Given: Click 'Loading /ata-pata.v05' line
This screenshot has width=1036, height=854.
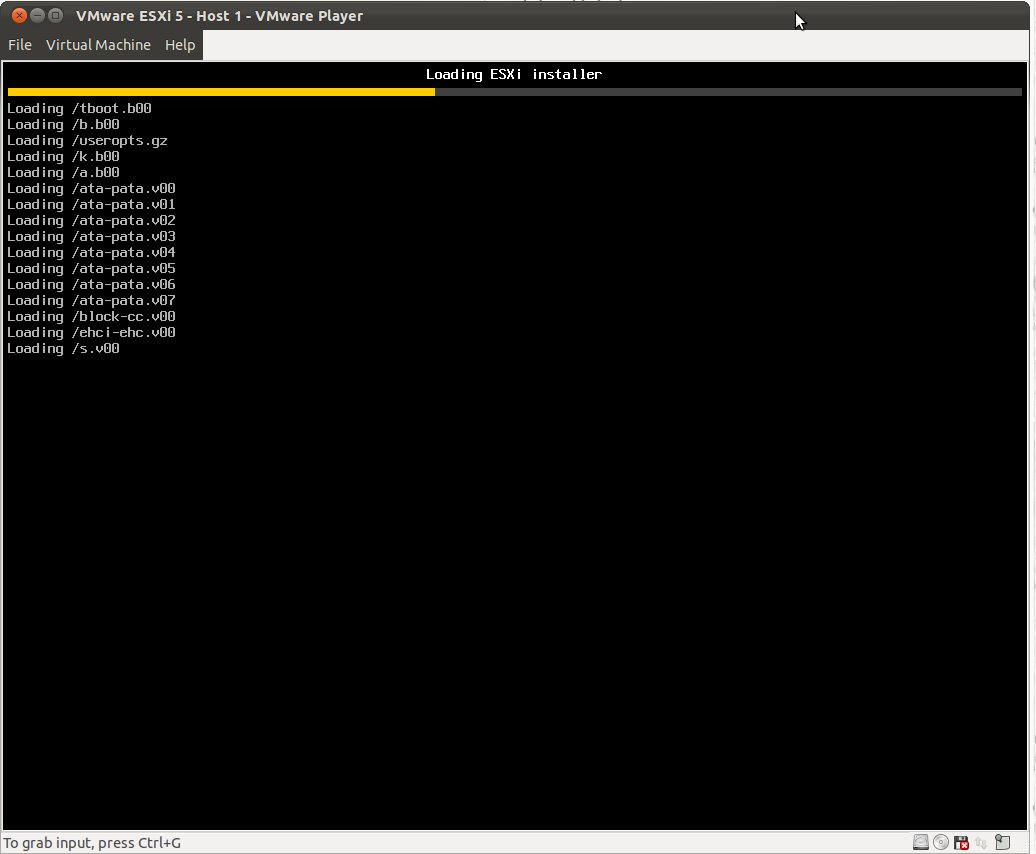Looking at the screenshot, I should click(x=91, y=268).
